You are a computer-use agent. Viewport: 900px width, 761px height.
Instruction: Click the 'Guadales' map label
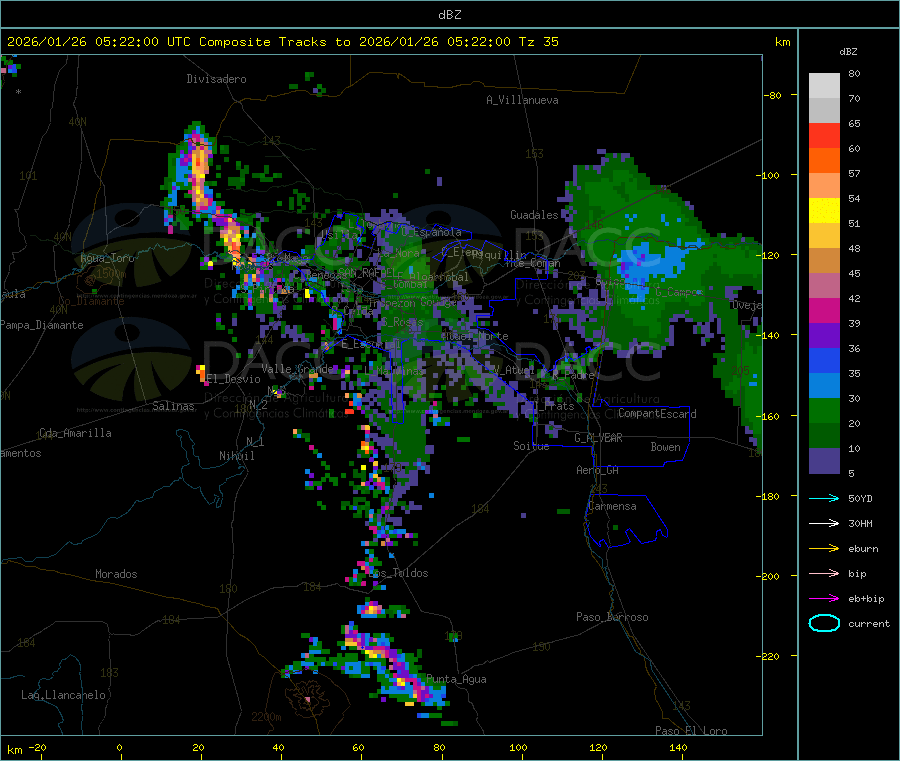click(534, 215)
